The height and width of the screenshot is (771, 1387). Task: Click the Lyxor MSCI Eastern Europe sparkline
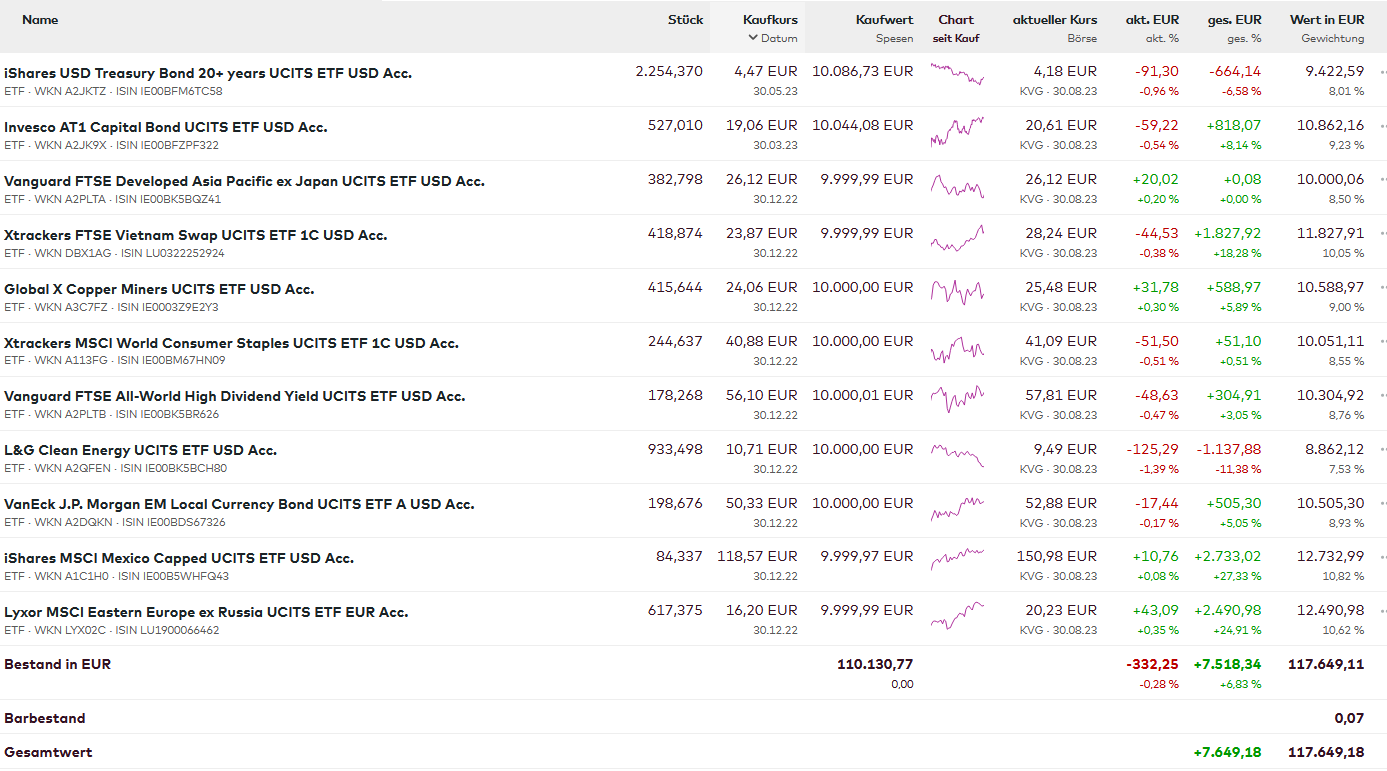click(957, 615)
